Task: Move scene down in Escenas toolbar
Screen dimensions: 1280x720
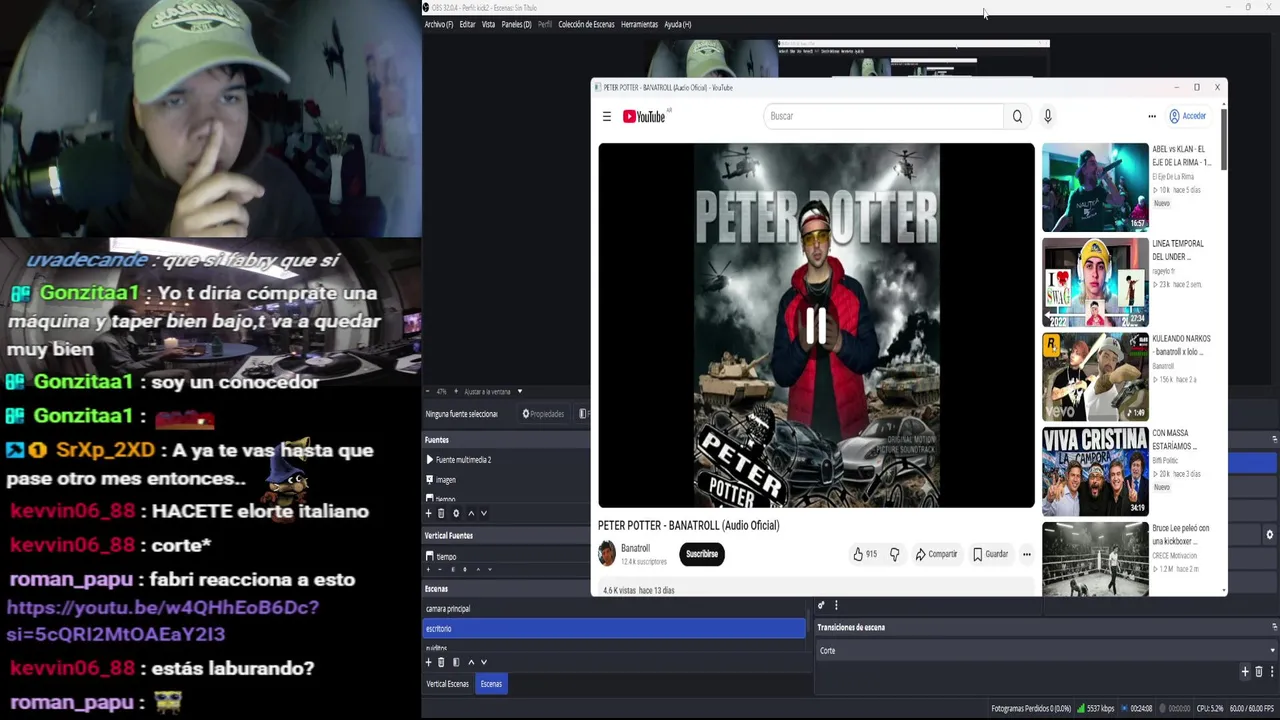Action: (484, 662)
